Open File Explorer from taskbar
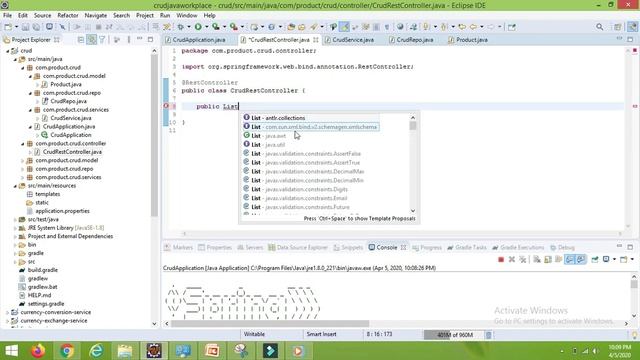Image resolution: width=640 pixels, height=360 pixels. [125, 351]
